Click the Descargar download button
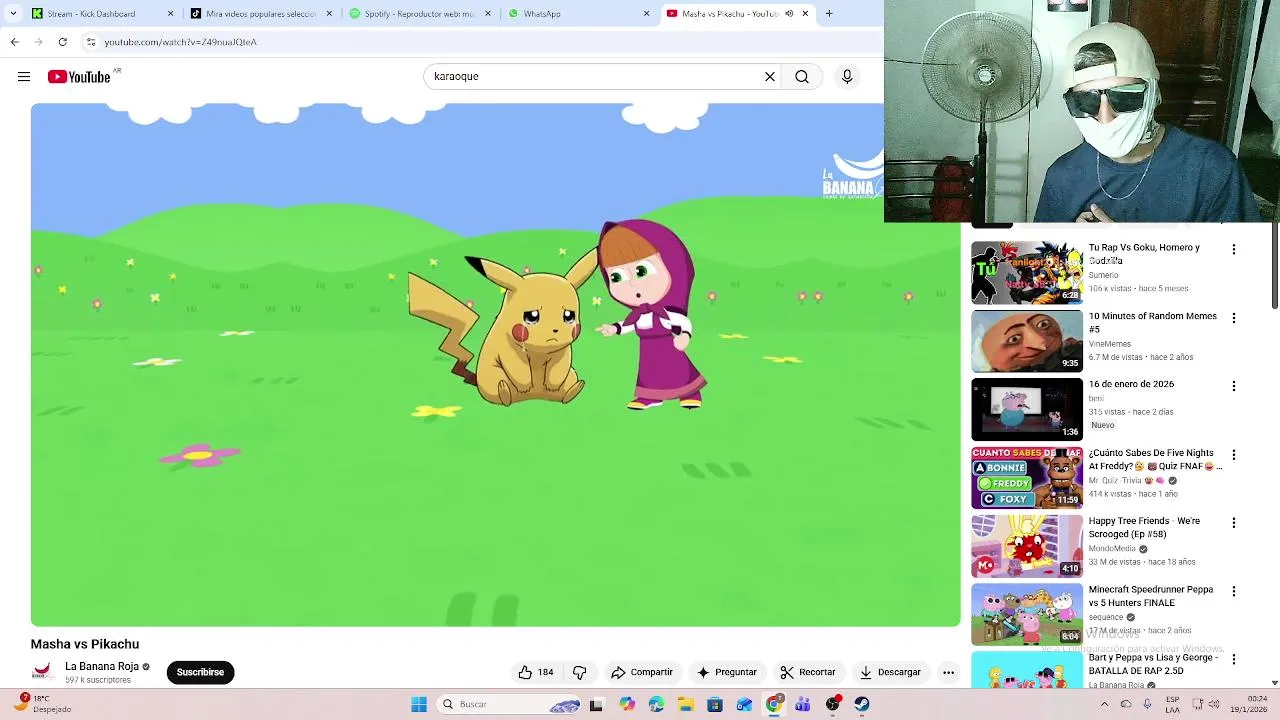 890,672
